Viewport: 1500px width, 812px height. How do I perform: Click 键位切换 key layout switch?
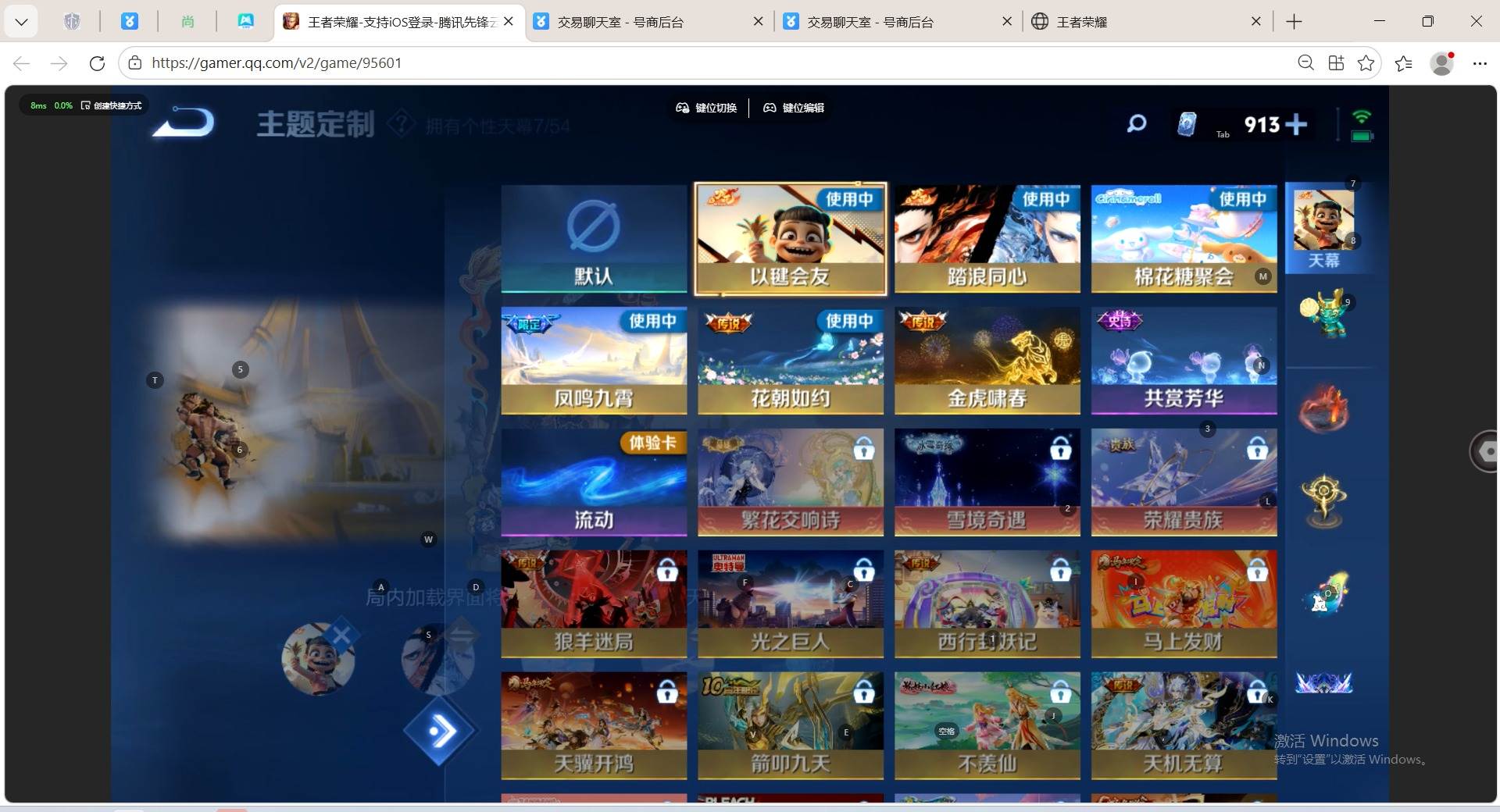pyautogui.click(x=706, y=108)
